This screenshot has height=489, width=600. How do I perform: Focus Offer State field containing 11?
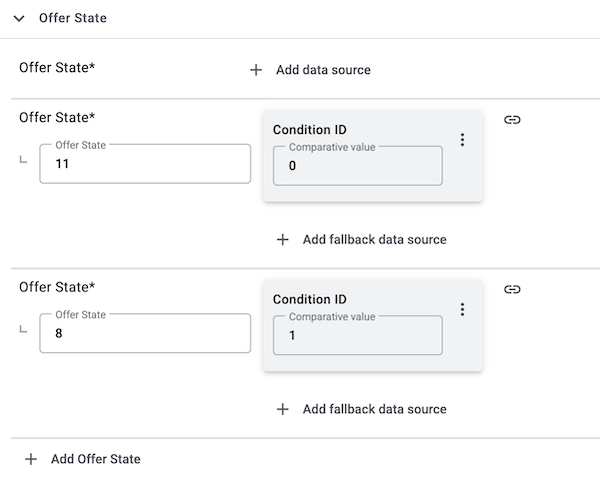(145, 164)
